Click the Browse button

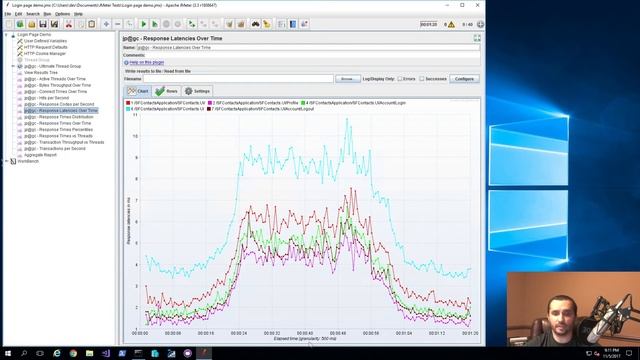point(348,79)
